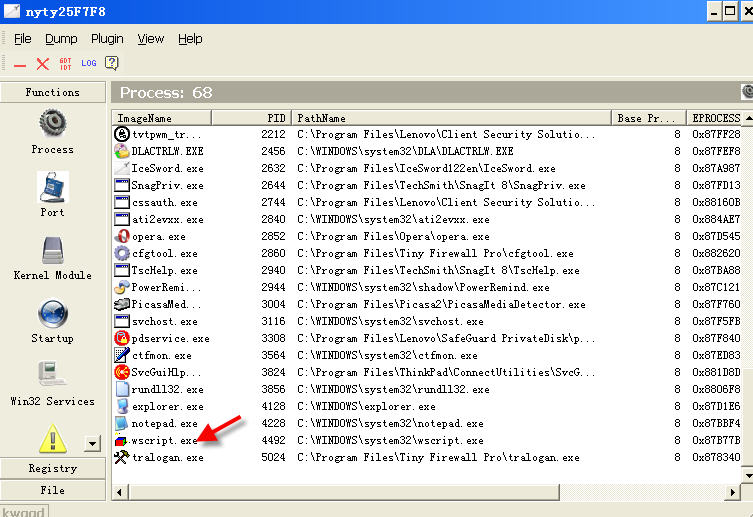Select the rundll32.exe process name
753x517 pixels.
click(168, 389)
